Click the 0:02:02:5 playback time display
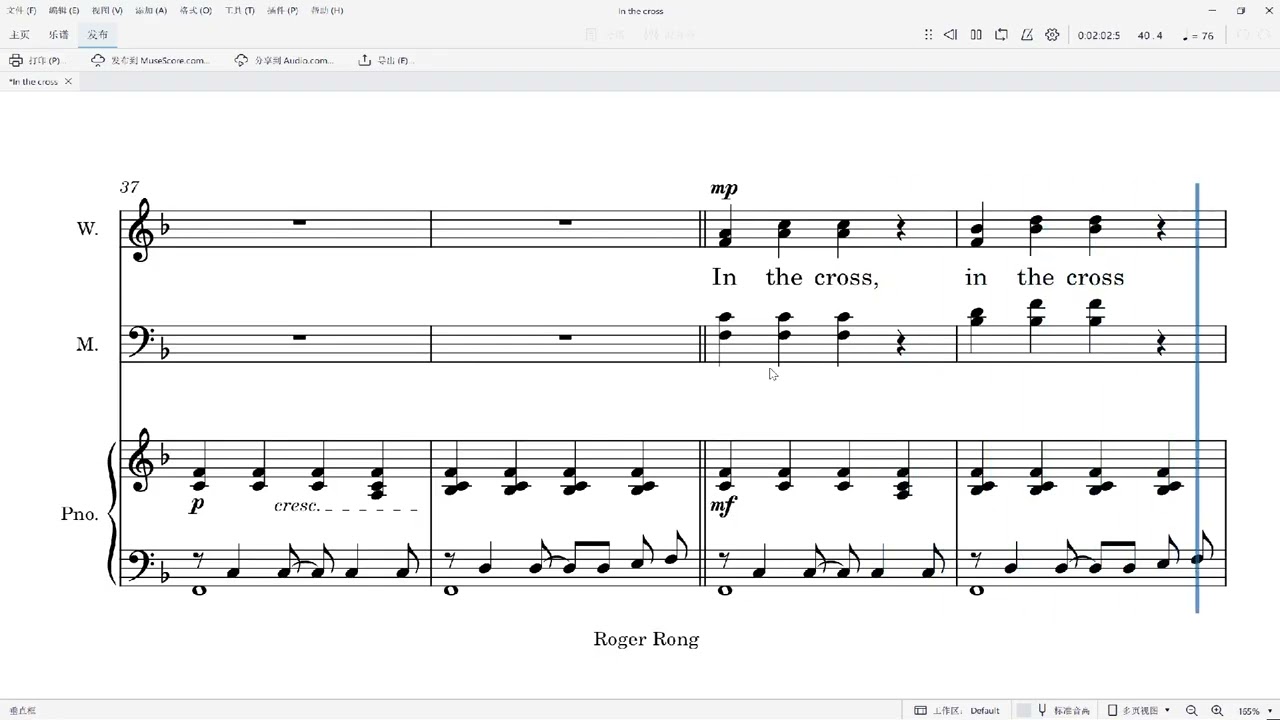1280x720 pixels. click(1099, 36)
